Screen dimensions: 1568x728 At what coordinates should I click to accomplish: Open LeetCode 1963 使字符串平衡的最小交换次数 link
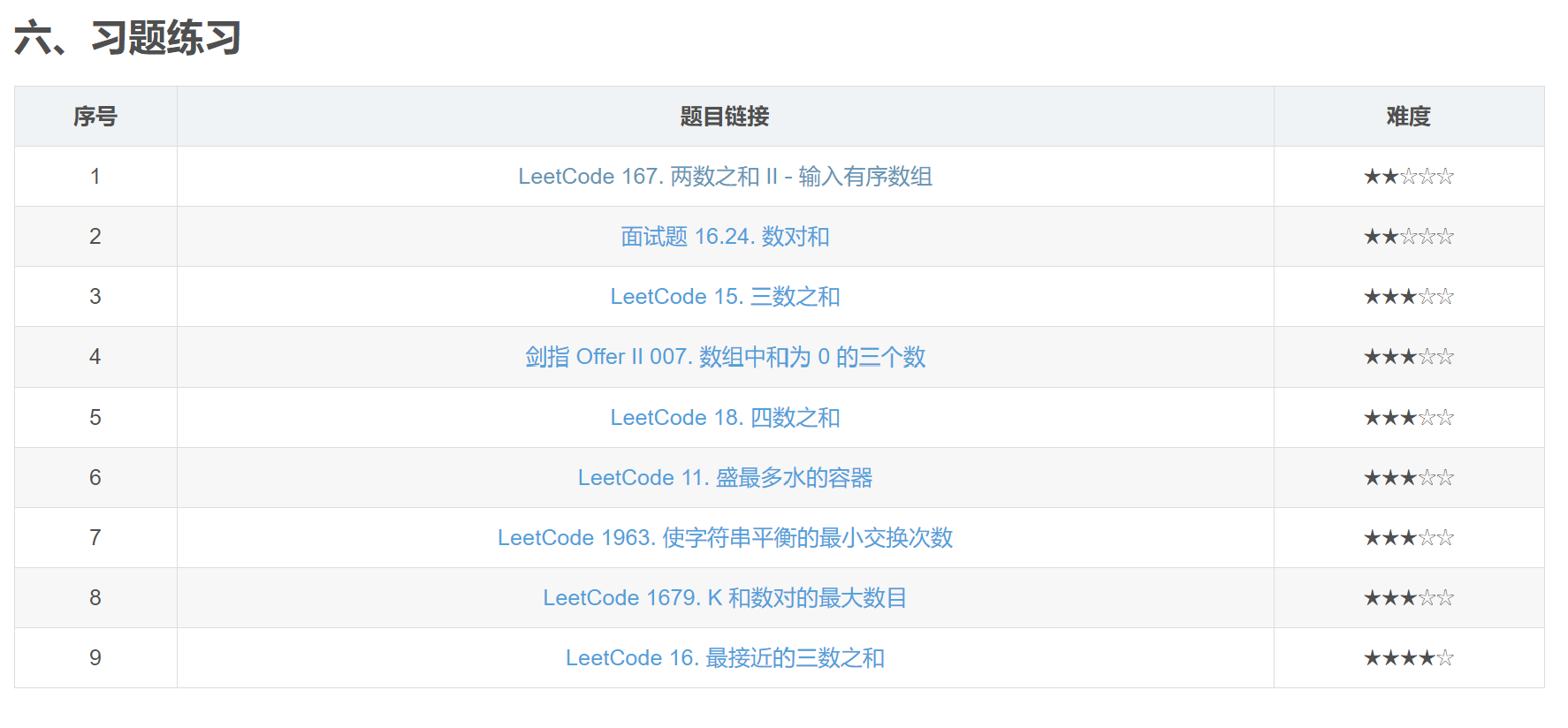(725, 538)
